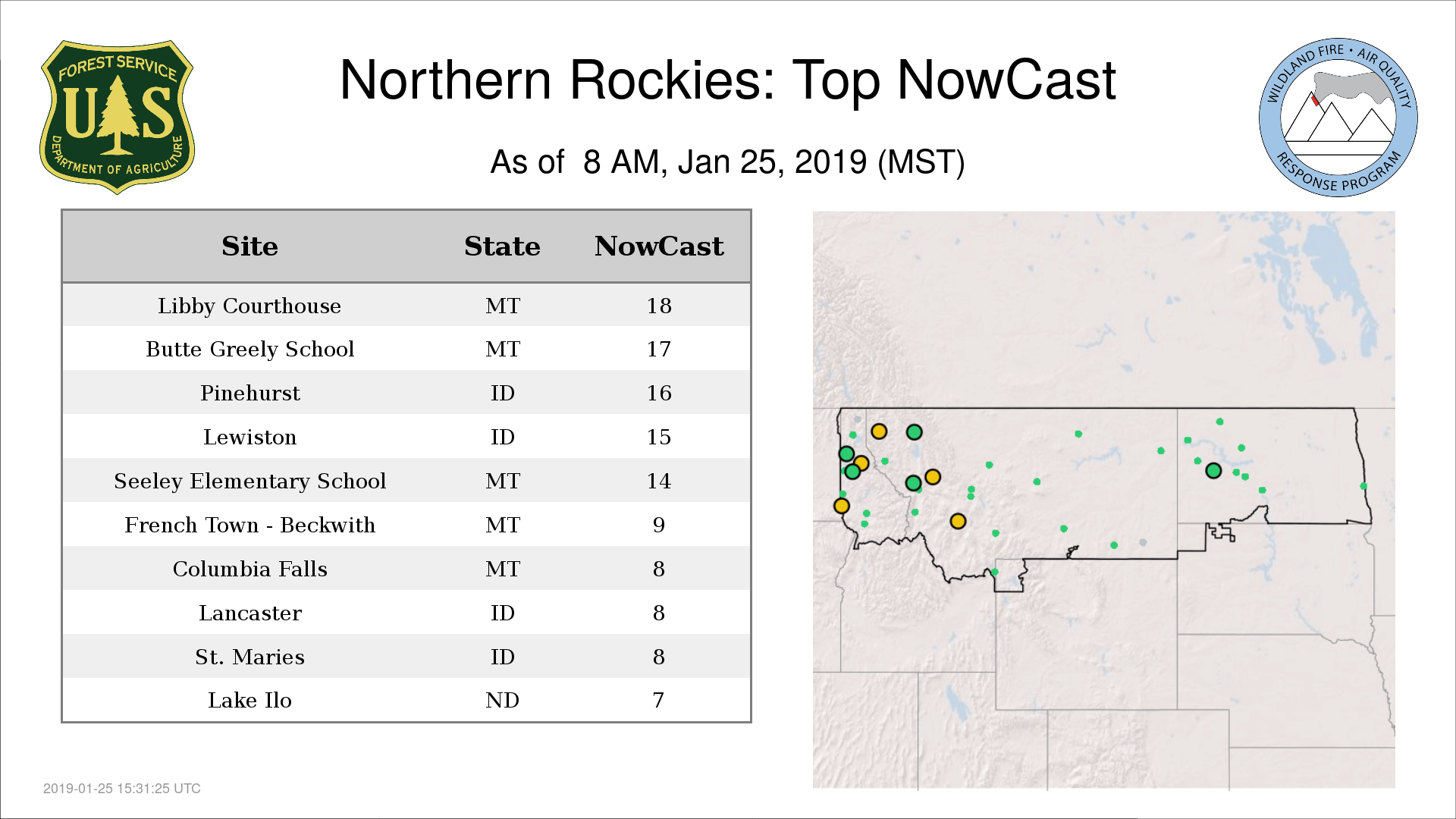
Task: Click the US Forest Service shield logo
Action: click(x=117, y=118)
